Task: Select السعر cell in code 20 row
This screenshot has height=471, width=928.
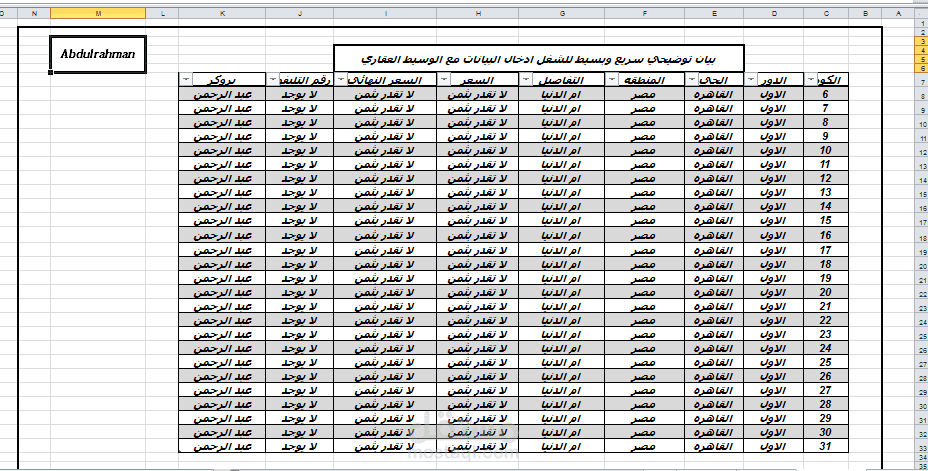Action: pos(478,292)
